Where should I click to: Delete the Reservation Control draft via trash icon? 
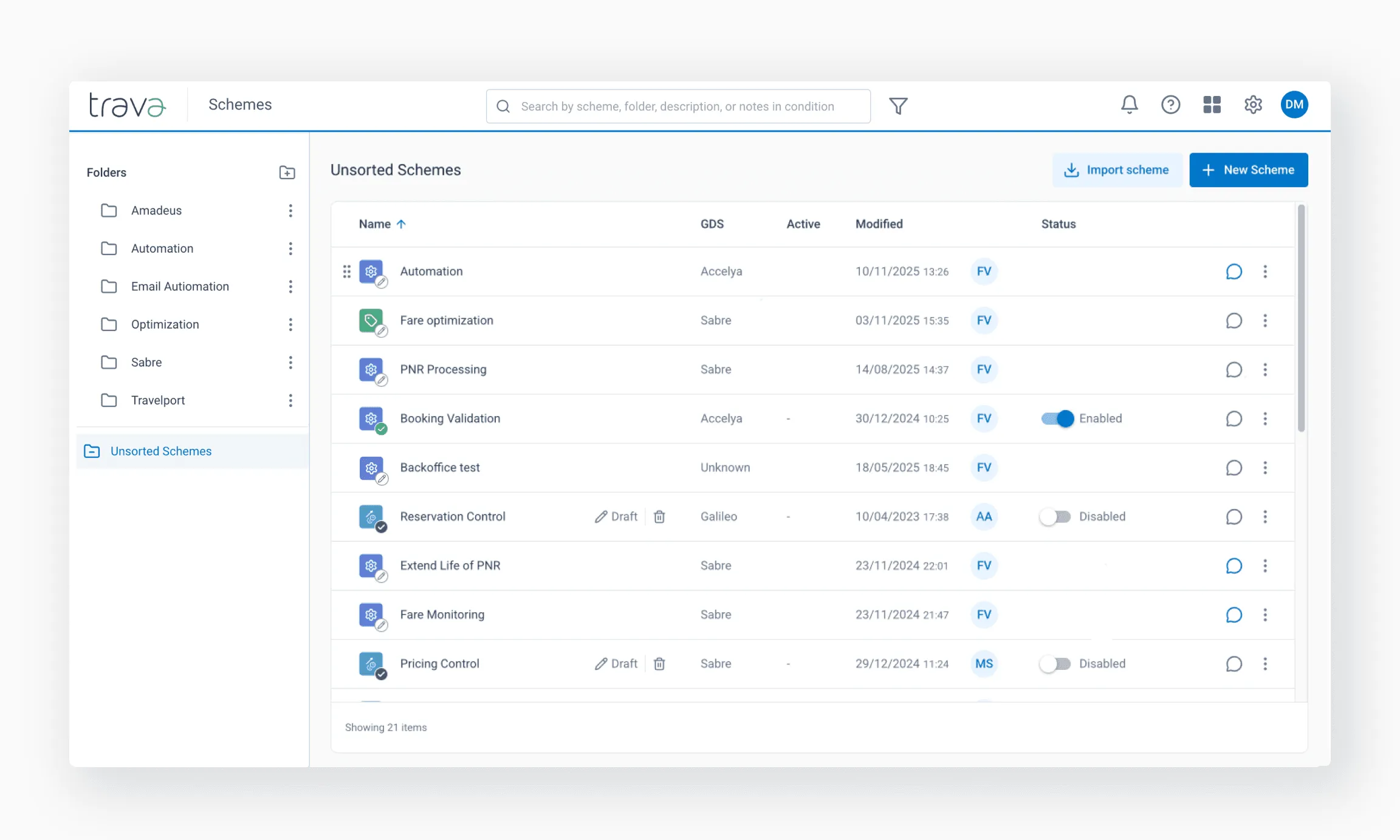click(659, 517)
